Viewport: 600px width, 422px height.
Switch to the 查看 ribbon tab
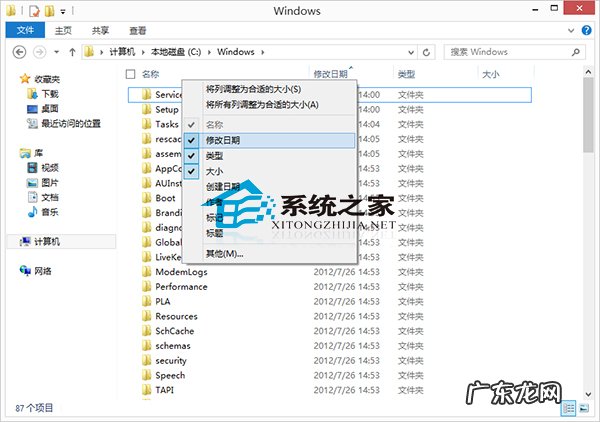point(137,31)
